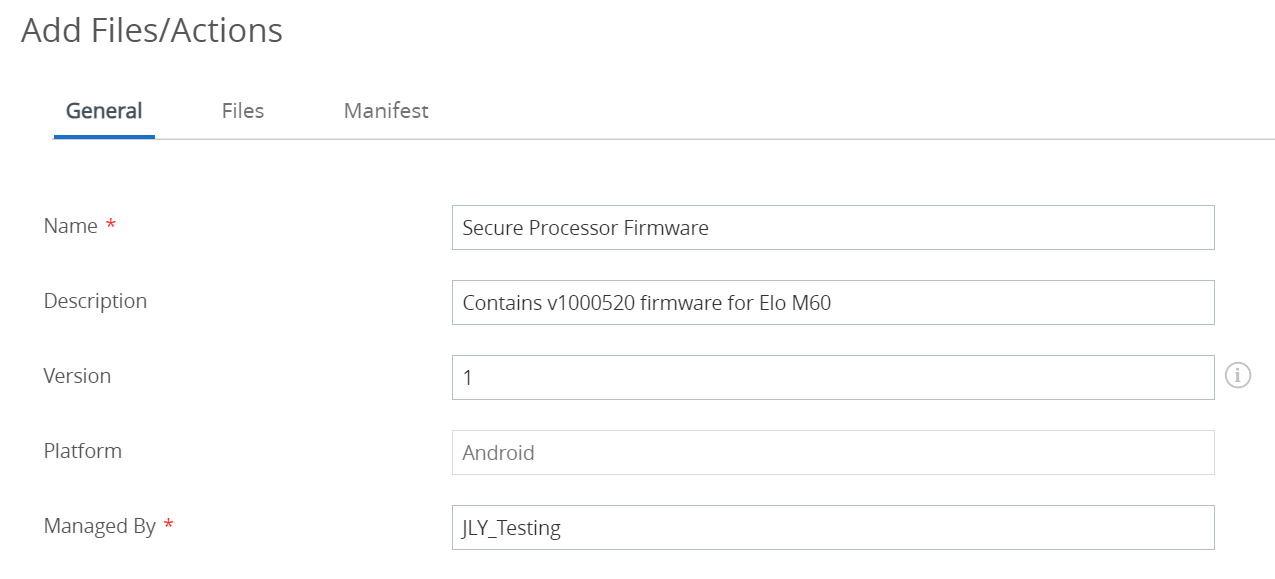Click the Managed By field label
The image size is (1275, 579).
100,526
